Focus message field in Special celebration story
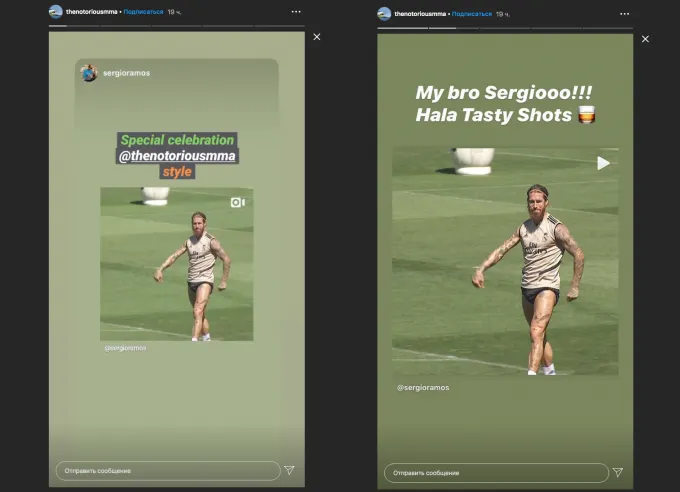 coord(167,470)
